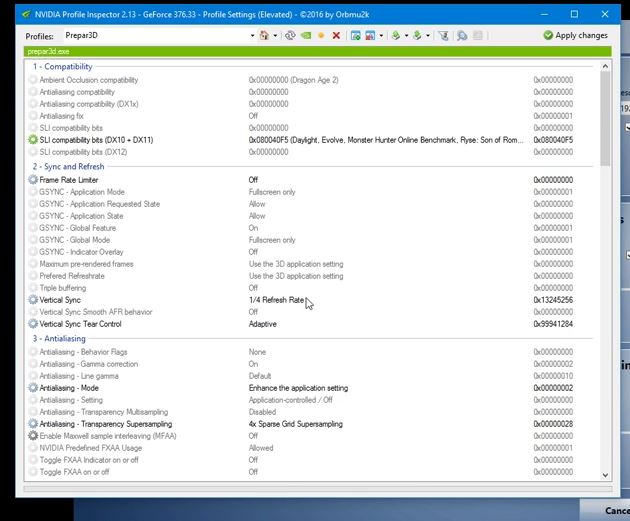
Task: Click the import profiles green arrow icon
Action: pyautogui.click(x=417, y=35)
